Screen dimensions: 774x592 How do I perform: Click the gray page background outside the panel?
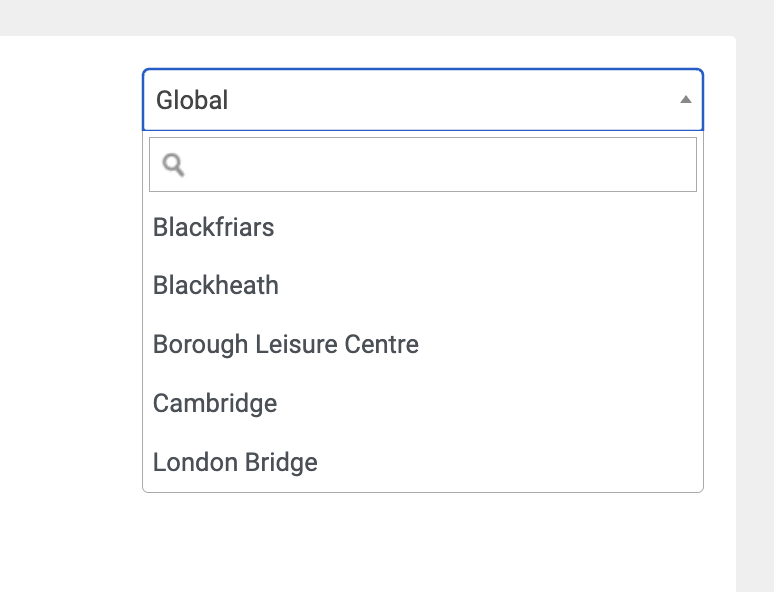click(385, 17)
